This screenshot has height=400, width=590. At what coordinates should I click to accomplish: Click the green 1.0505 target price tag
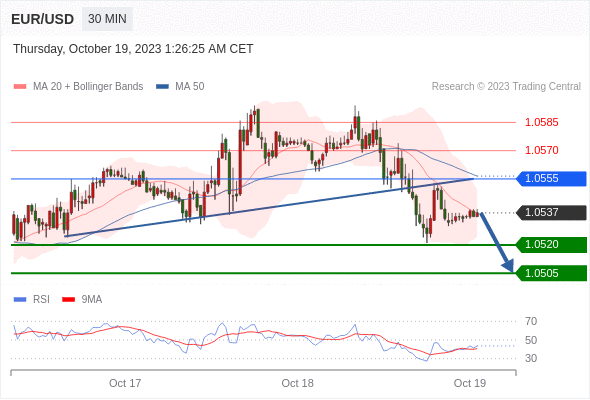tap(551, 273)
